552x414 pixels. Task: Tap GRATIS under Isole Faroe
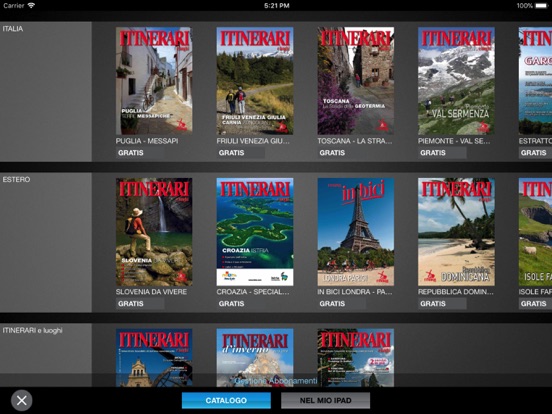[535, 303]
